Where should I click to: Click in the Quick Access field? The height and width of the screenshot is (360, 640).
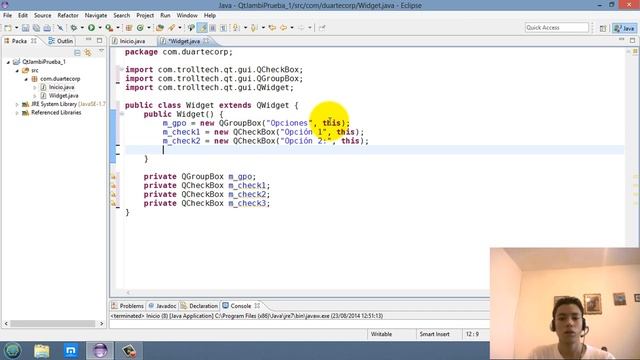(556, 28)
